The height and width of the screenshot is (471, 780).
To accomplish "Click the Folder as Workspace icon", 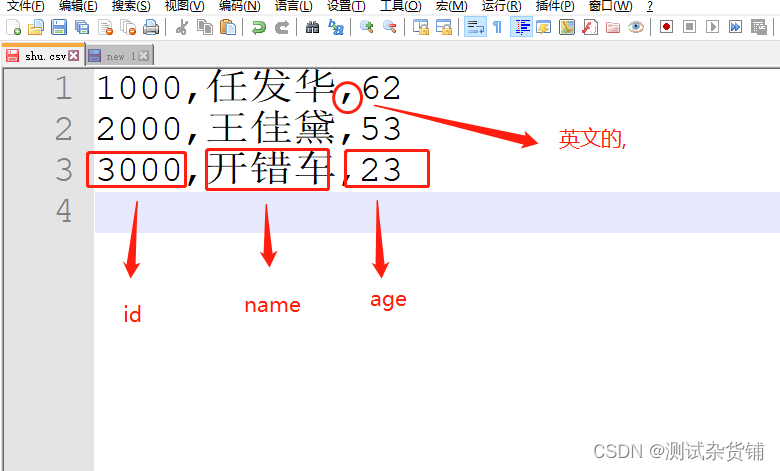I will click(613, 27).
